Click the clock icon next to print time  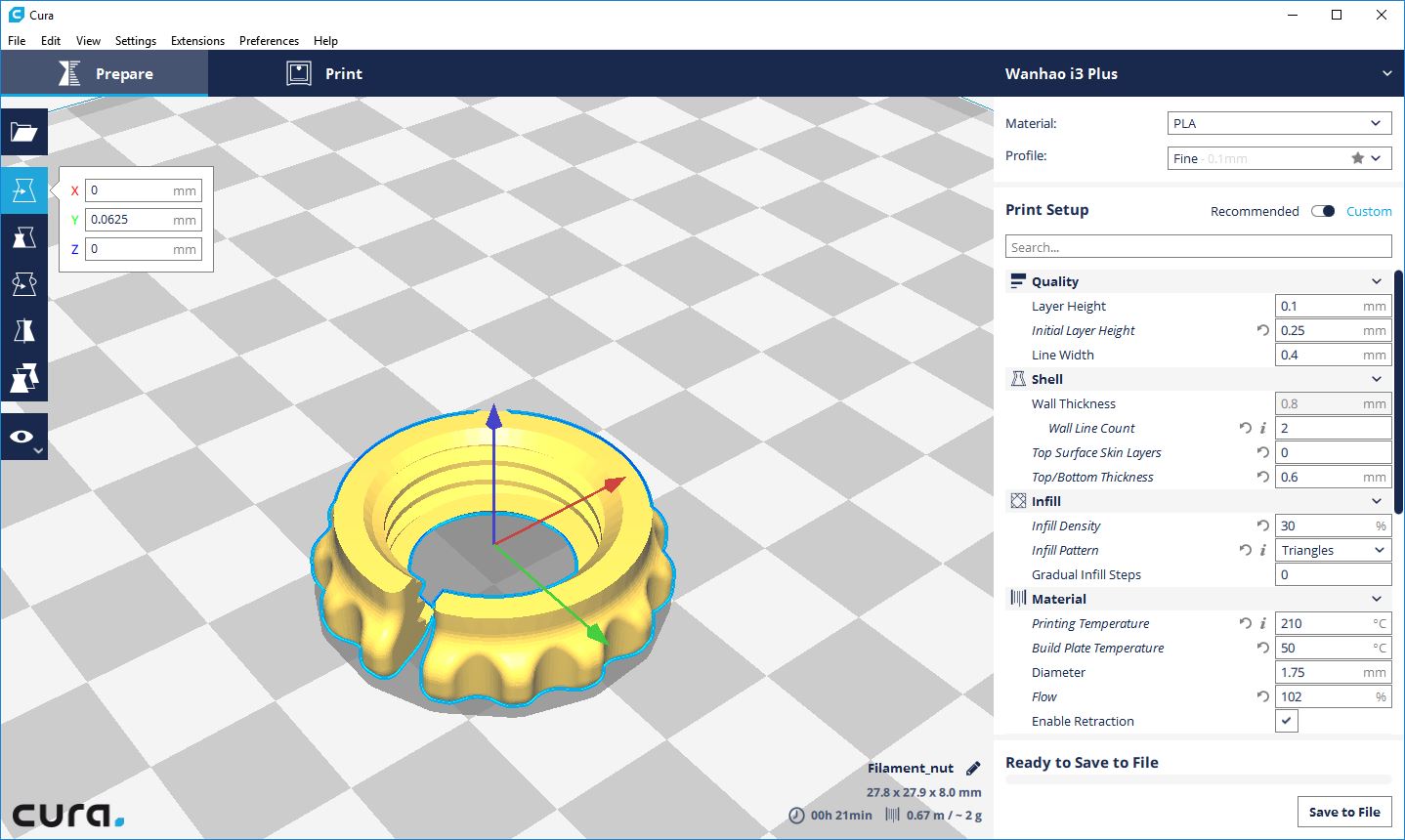(x=797, y=815)
